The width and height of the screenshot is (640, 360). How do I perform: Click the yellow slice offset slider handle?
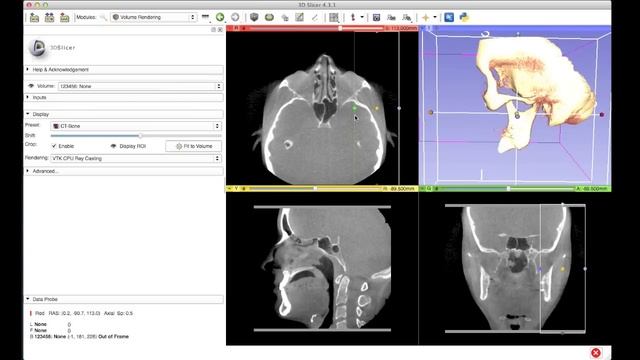pos(315,189)
